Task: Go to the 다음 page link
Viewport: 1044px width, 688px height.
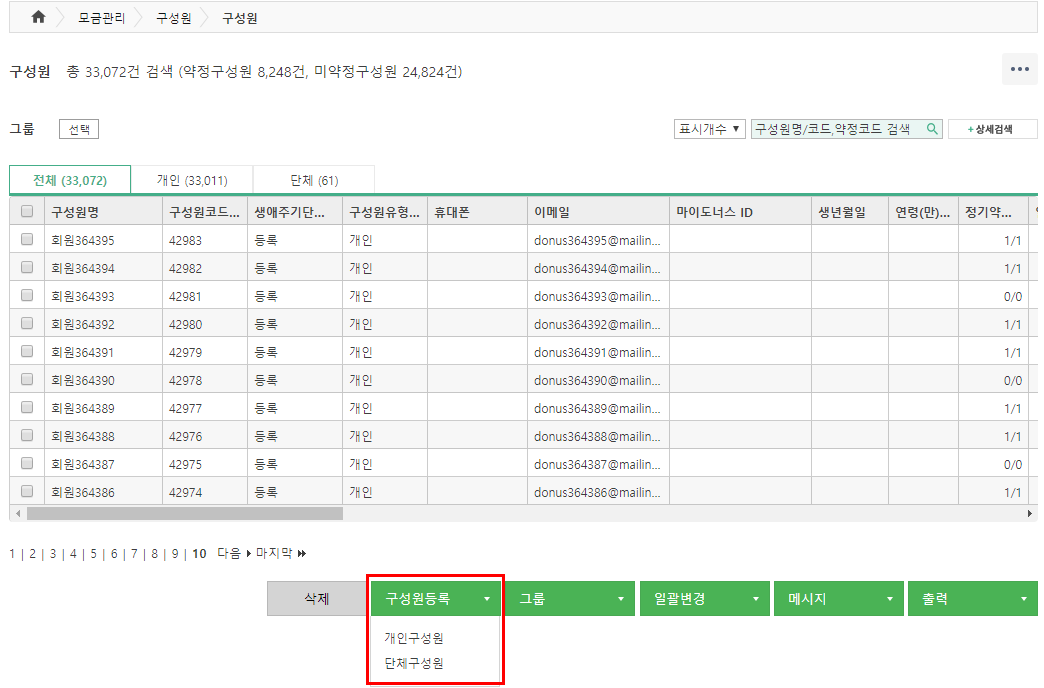Action: 234,553
